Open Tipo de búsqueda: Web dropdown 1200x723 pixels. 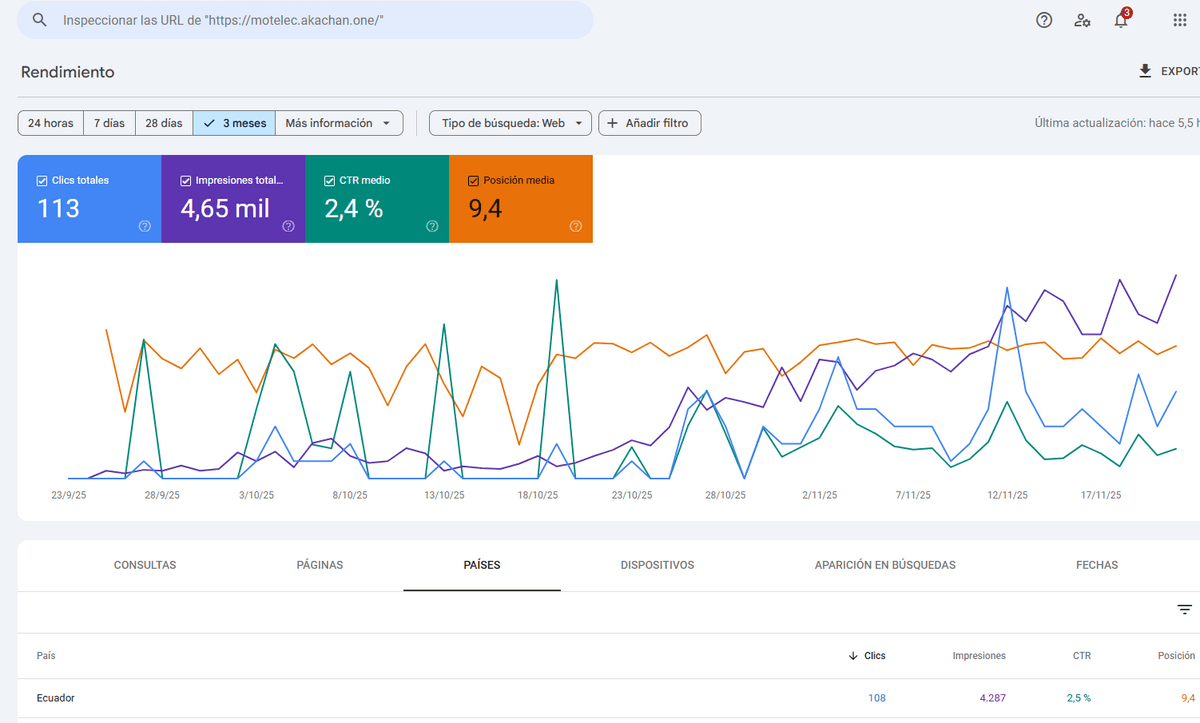click(510, 123)
